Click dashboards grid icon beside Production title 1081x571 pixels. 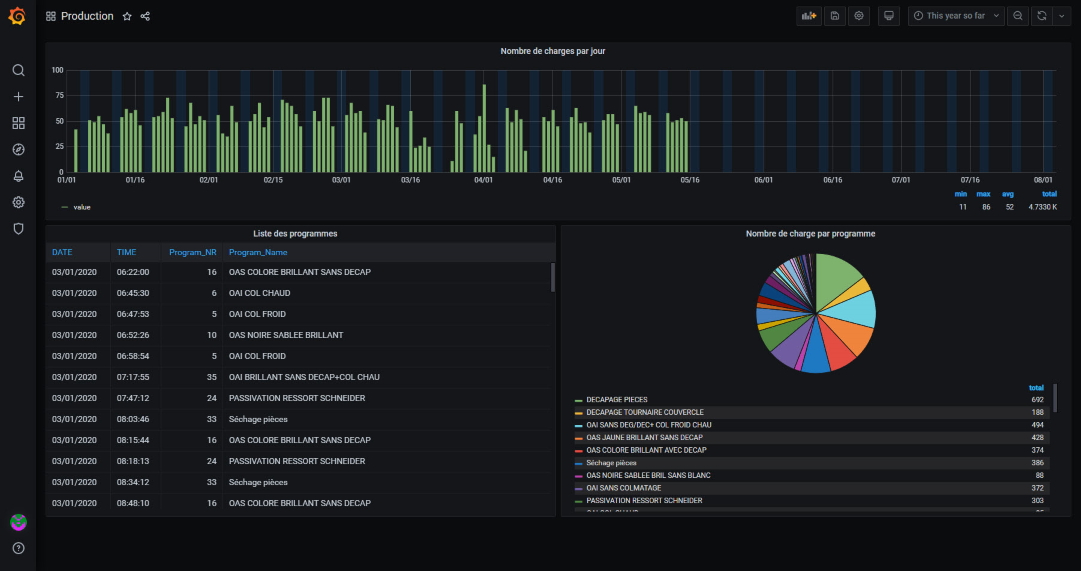pyautogui.click(x=50, y=17)
